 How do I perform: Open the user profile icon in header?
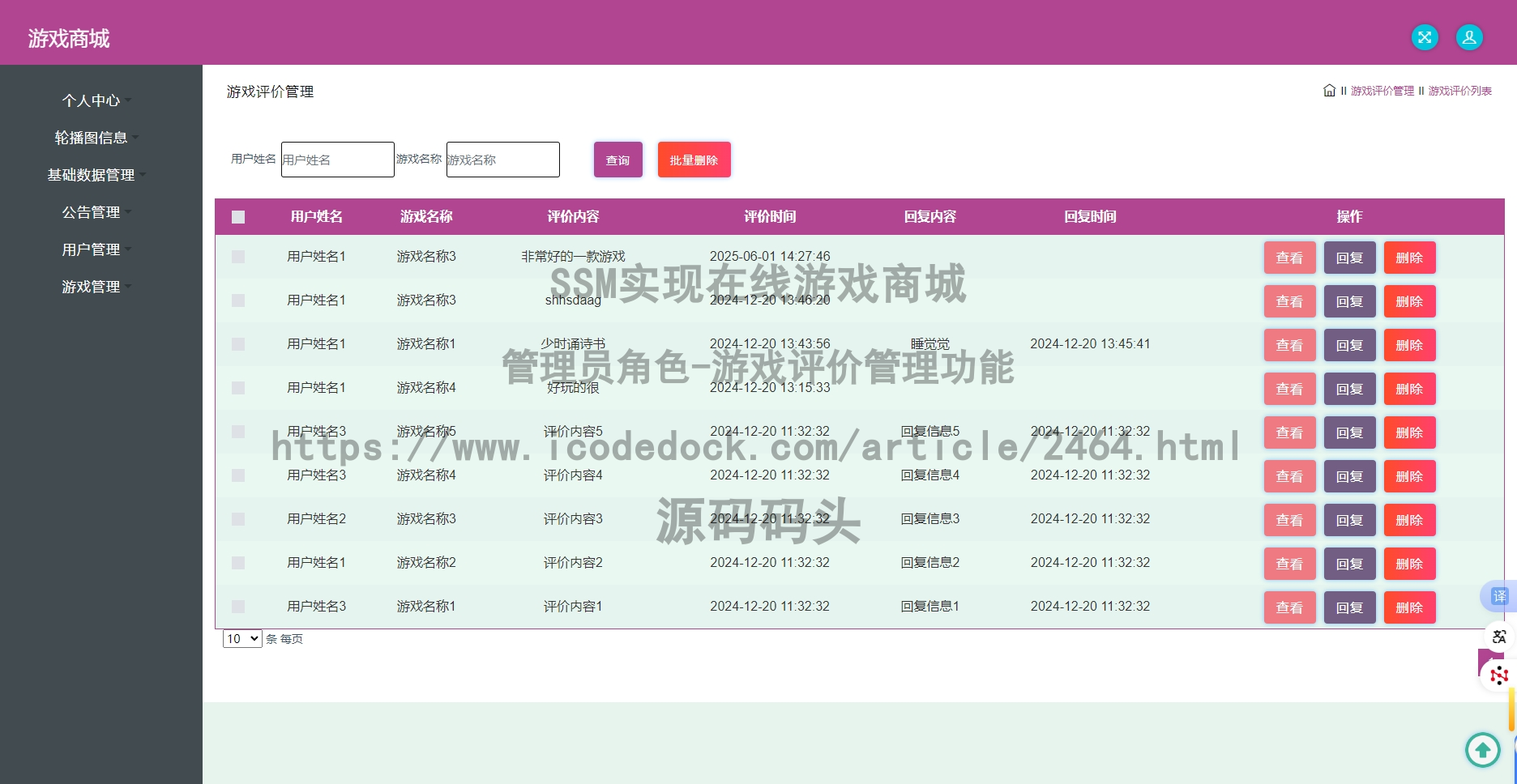[x=1469, y=37]
